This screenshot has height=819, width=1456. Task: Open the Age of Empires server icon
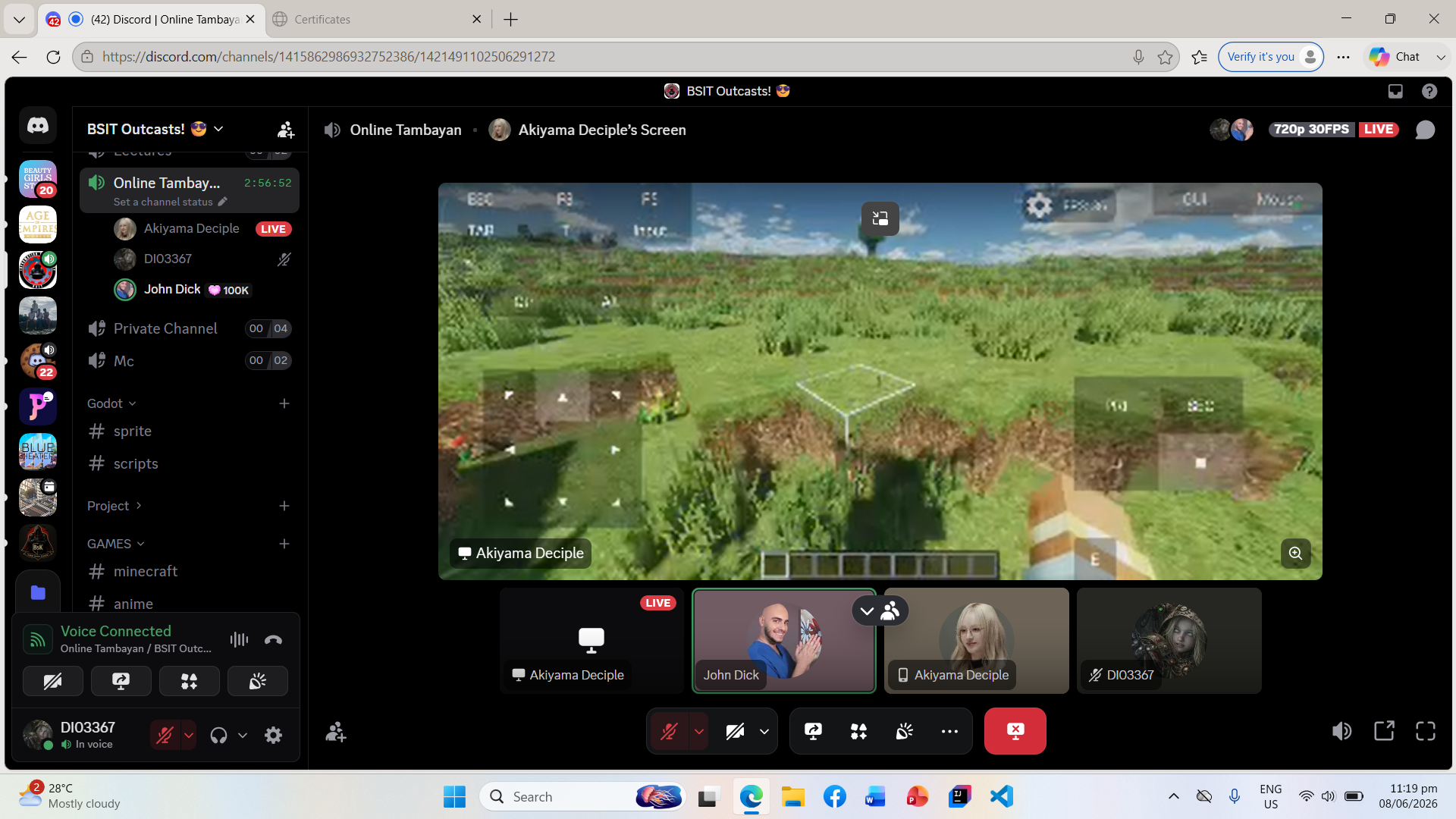click(38, 224)
